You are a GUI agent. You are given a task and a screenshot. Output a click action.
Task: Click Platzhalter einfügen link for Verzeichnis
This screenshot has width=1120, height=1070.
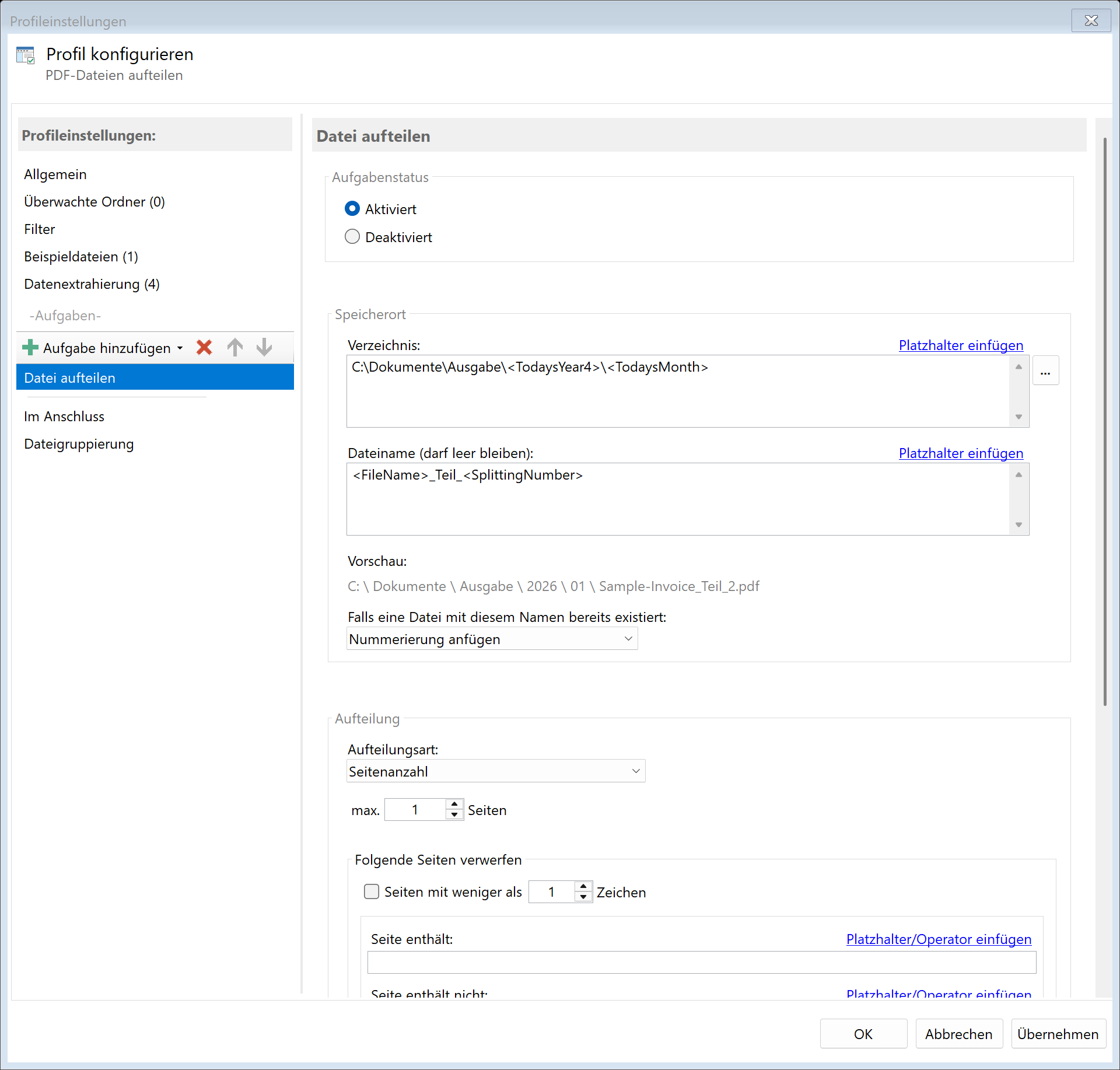point(960,345)
